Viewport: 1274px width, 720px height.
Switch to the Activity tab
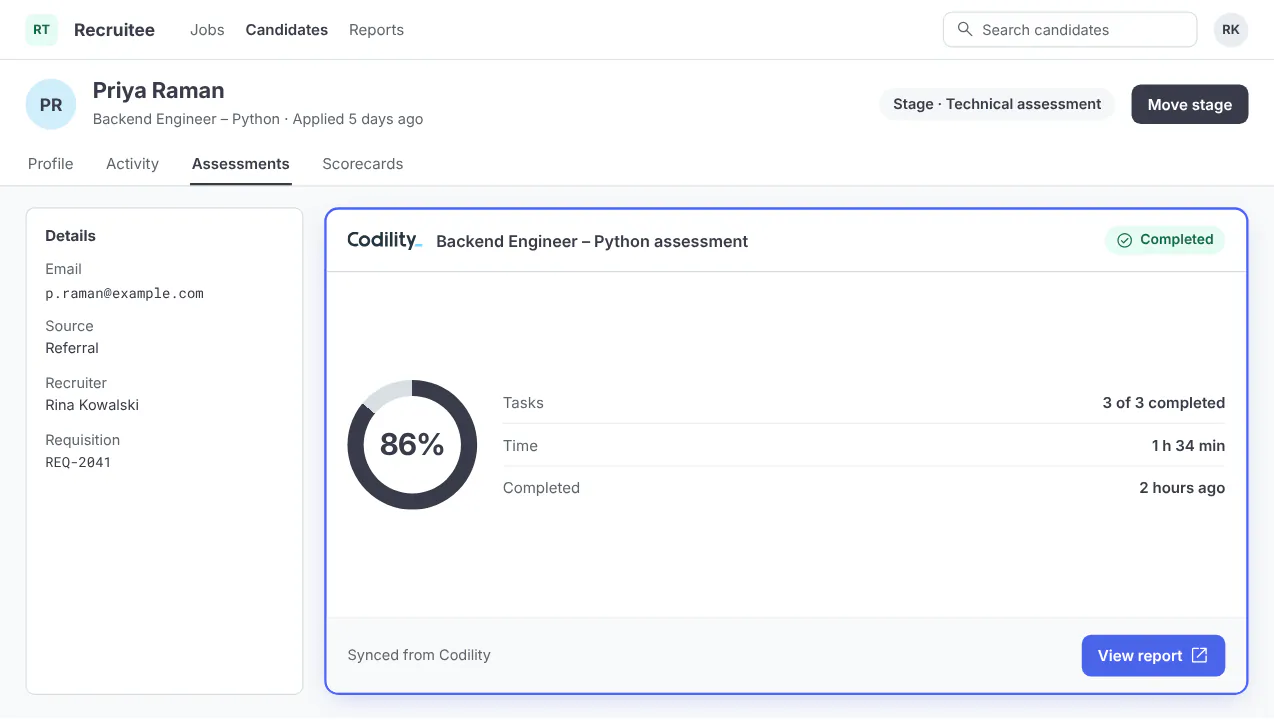pyautogui.click(x=132, y=164)
